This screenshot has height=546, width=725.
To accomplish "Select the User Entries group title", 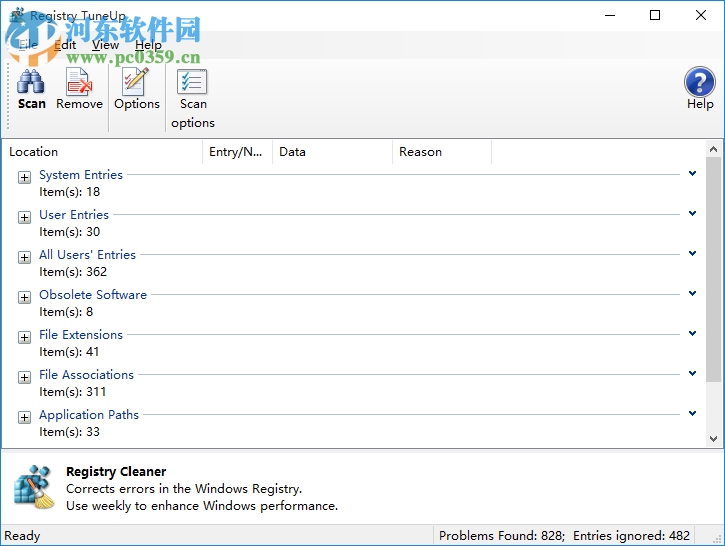I will 74,215.
